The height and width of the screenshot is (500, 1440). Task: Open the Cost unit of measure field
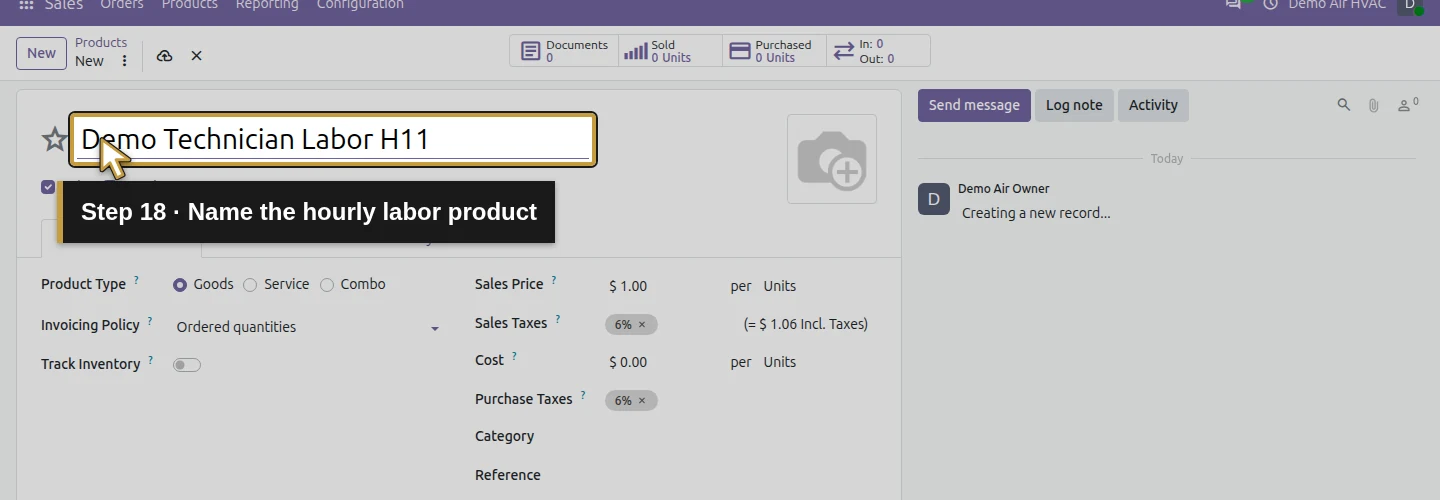780,362
